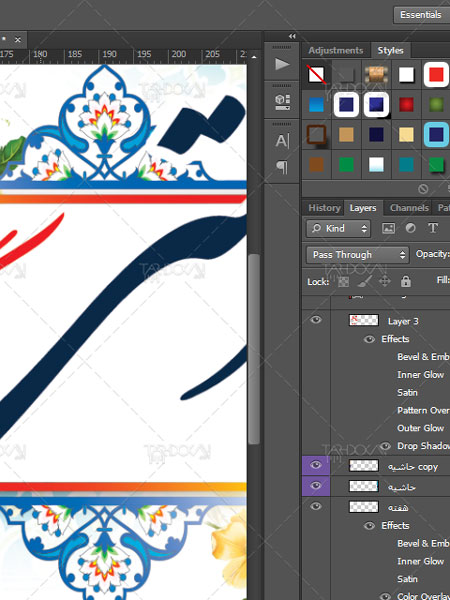Select Pattern Overlay effect under Layer 3
This screenshot has height=600, width=450.
coord(423,410)
